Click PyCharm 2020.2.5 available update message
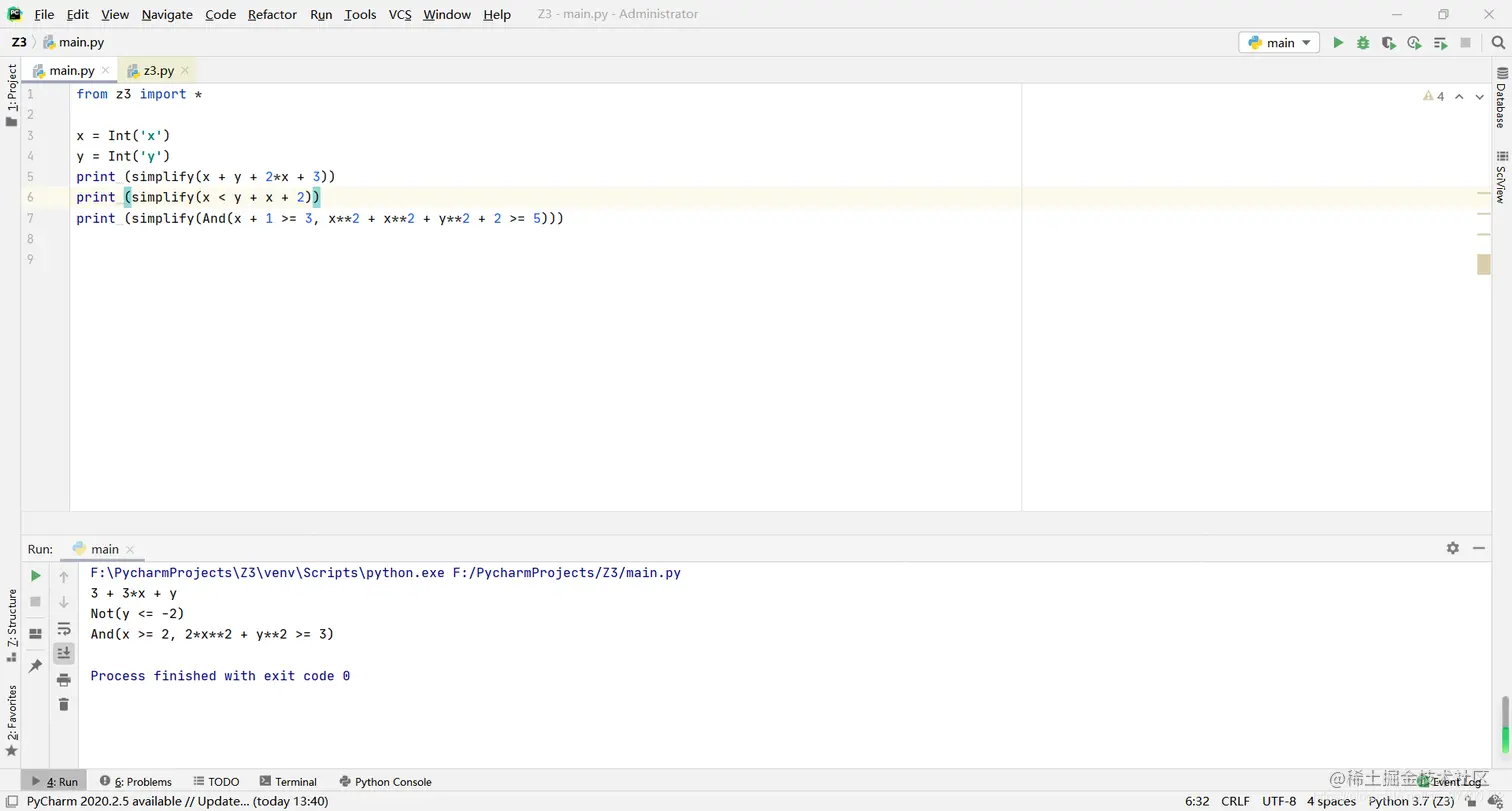Screen dimensions: 1512x811 coord(177,801)
